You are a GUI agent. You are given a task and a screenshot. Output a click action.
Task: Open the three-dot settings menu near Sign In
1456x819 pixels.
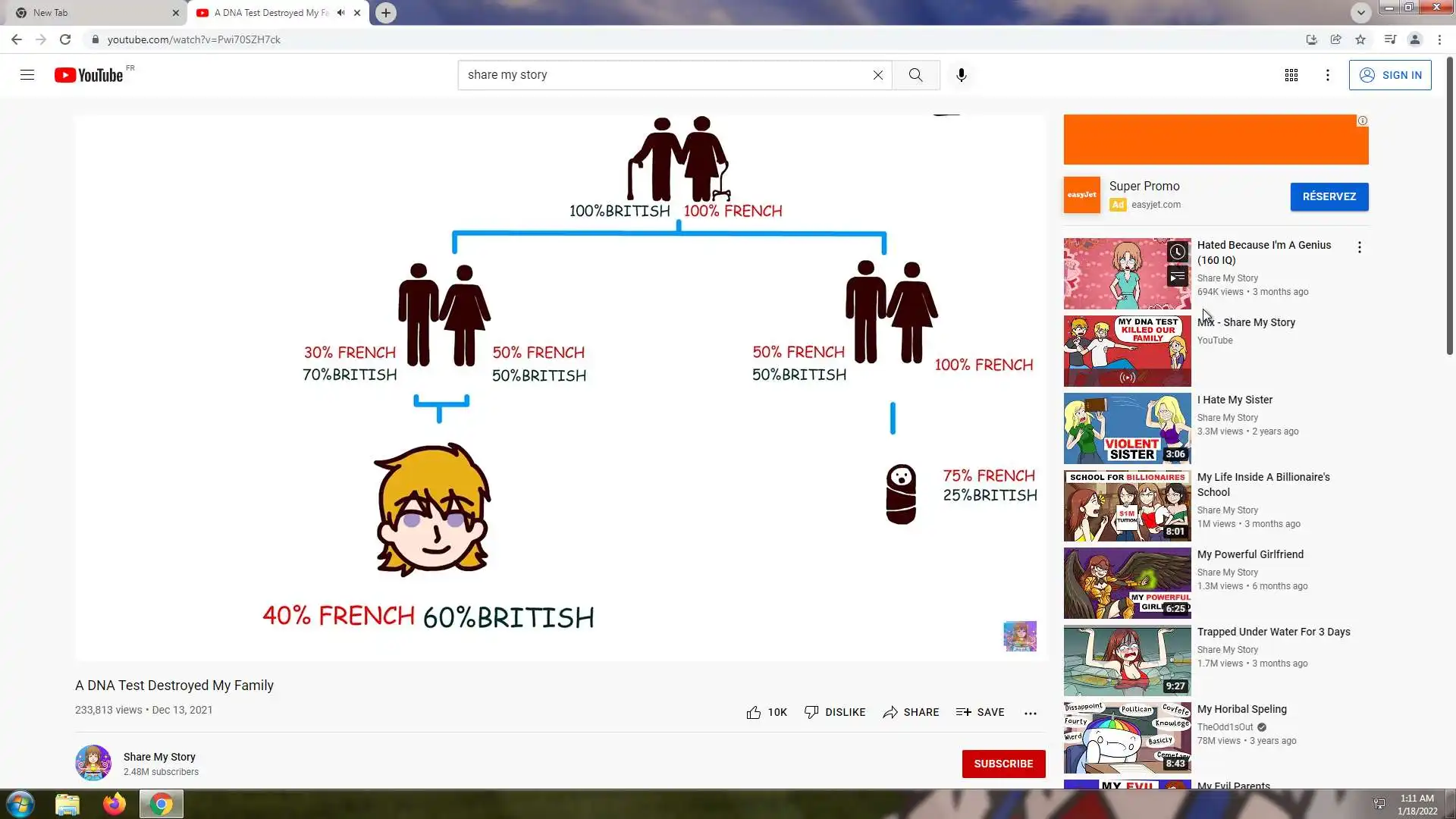[x=1327, y=75]
